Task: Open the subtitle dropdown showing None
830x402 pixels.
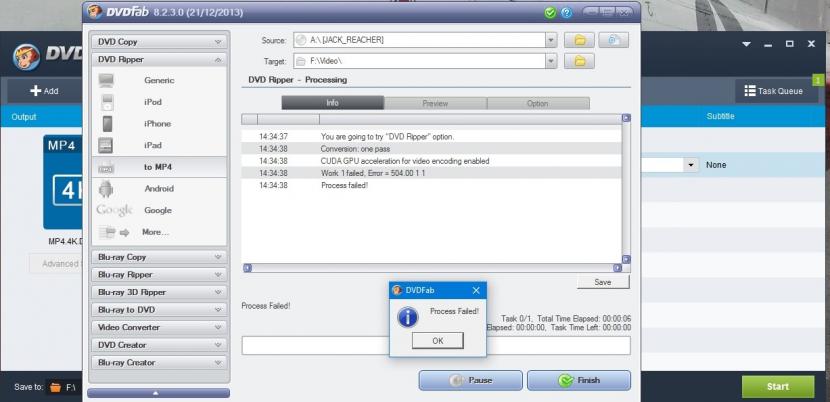Action: pyautogui.click(x=691, y=165)
